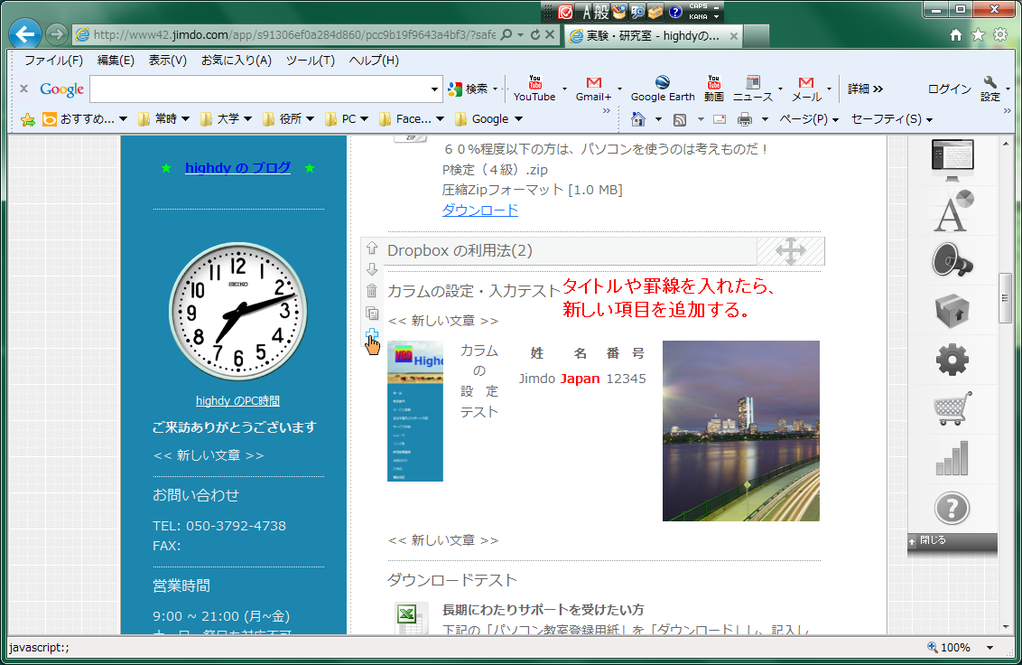Open the megaphone icon in Jimdo sidebar
Viewport: 1022px width, 665px height.
point(952,260)
